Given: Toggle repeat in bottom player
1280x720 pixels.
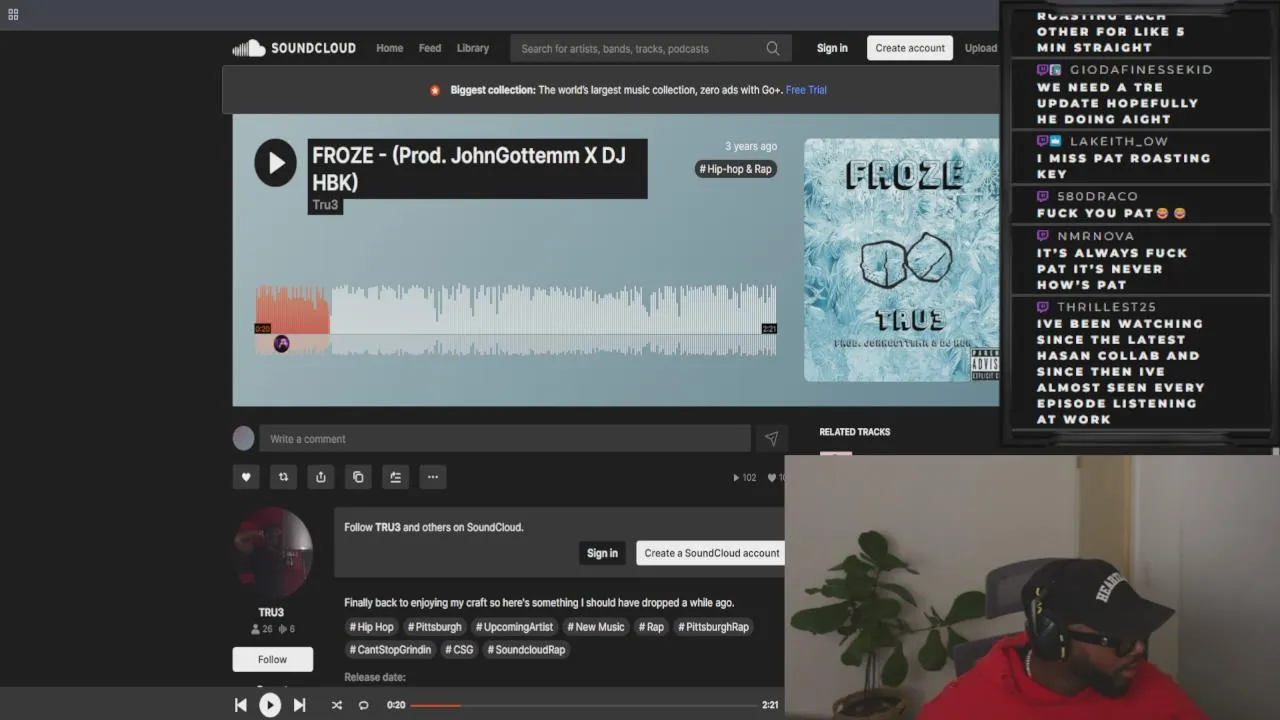Looking at the screenshot, I should coord(364,705).
